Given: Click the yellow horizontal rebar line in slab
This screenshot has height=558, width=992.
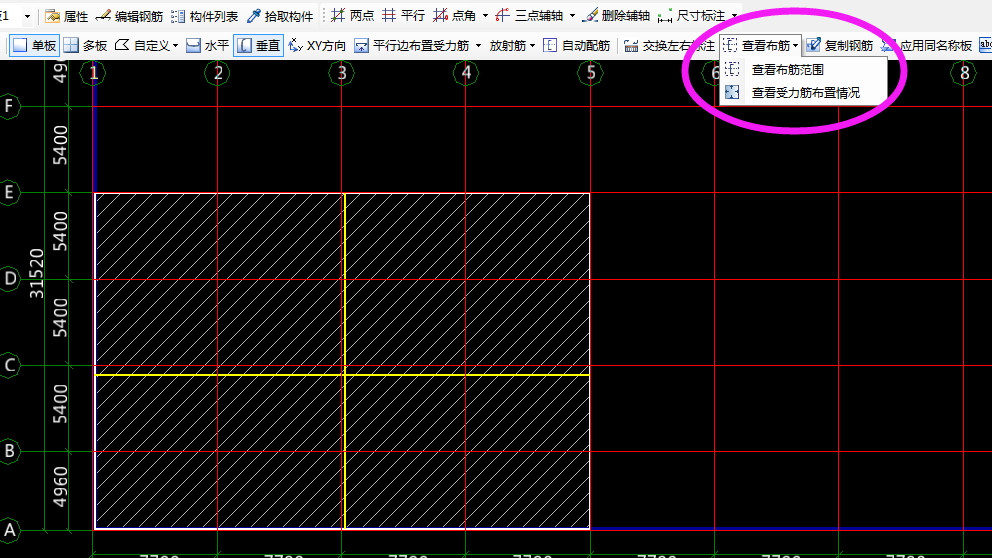Looking at the screenshot, I should click(342, 375).
